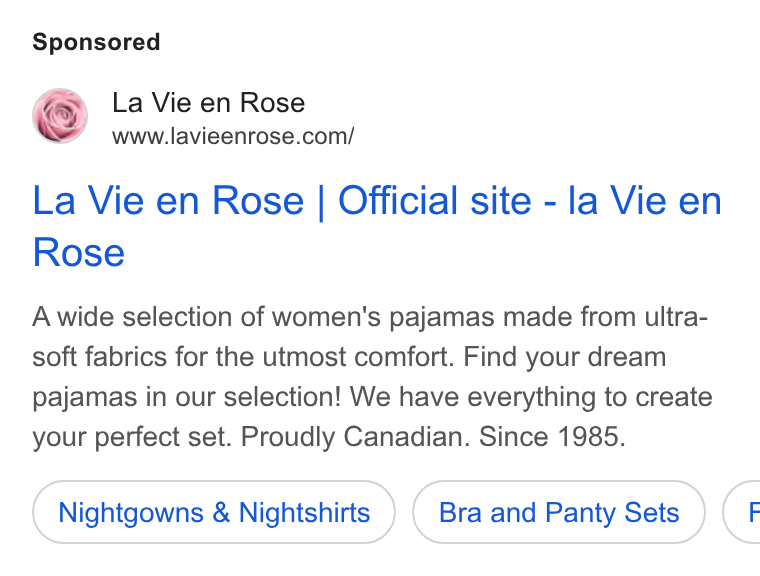The width and height of the screenshot is (760, 576).
Task: Click the La Vie en Rose advertiser name
Action: pos(208,103)
